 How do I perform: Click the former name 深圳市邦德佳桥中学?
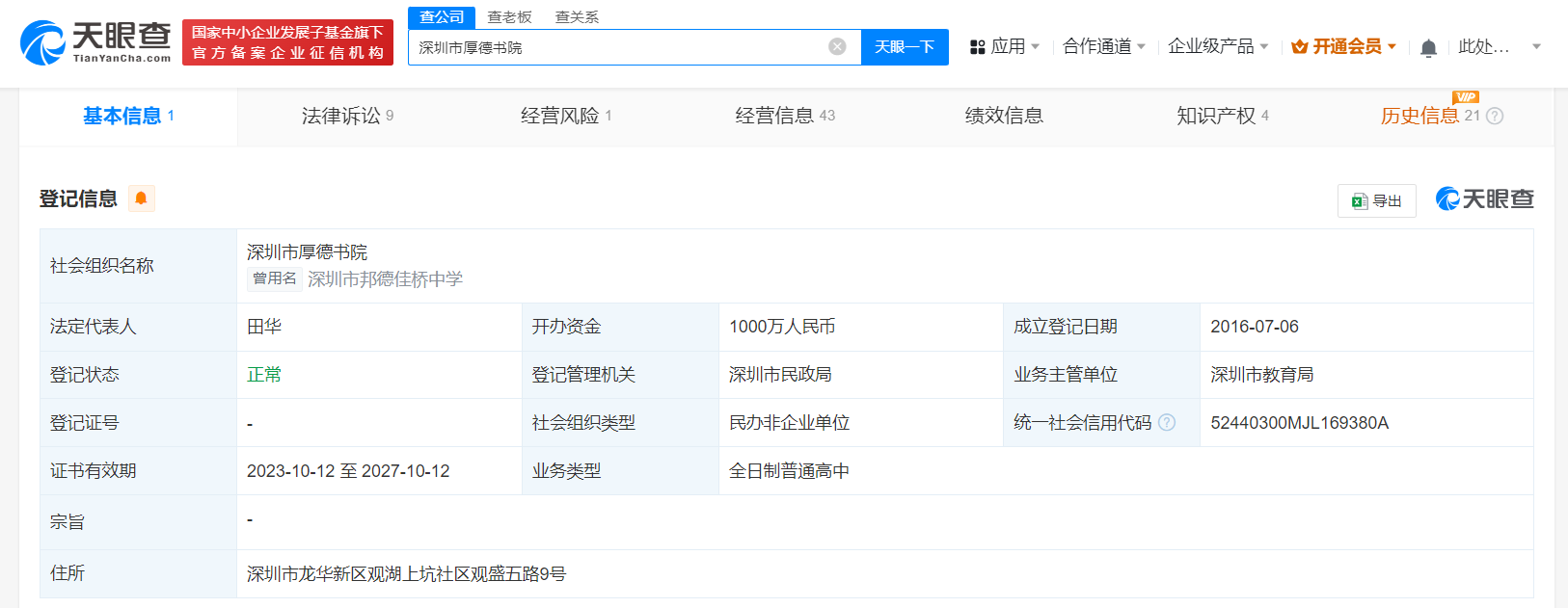coord(385,279)
